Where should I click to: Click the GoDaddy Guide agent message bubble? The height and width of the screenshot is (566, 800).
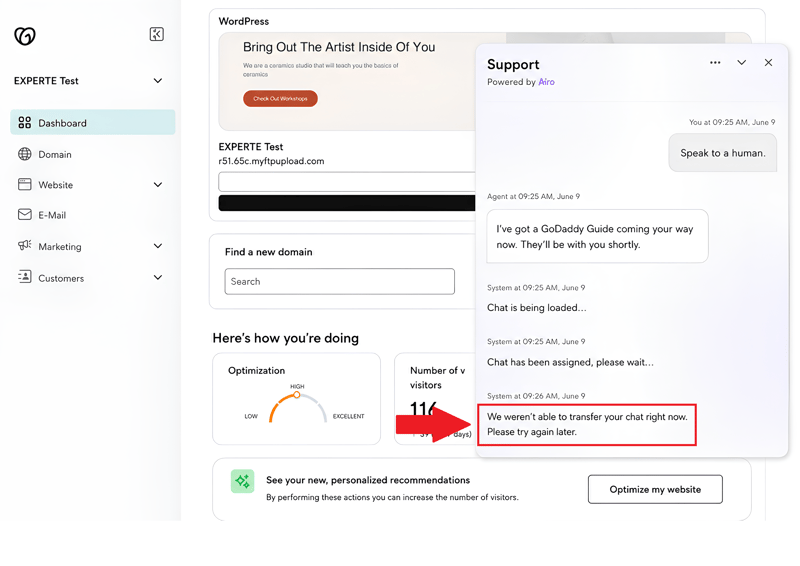tap(597, 236)
